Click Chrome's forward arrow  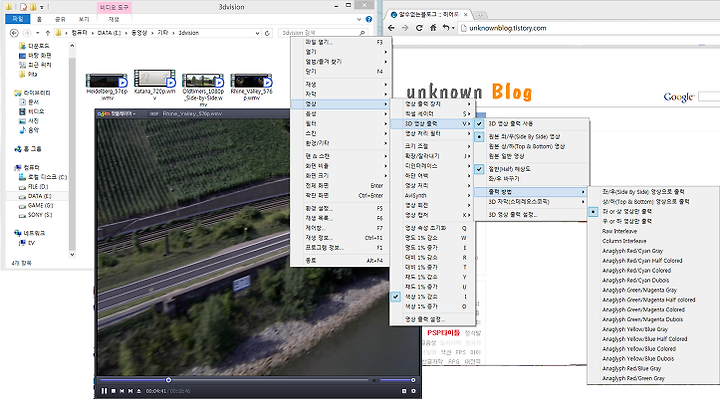coord(405,28)
